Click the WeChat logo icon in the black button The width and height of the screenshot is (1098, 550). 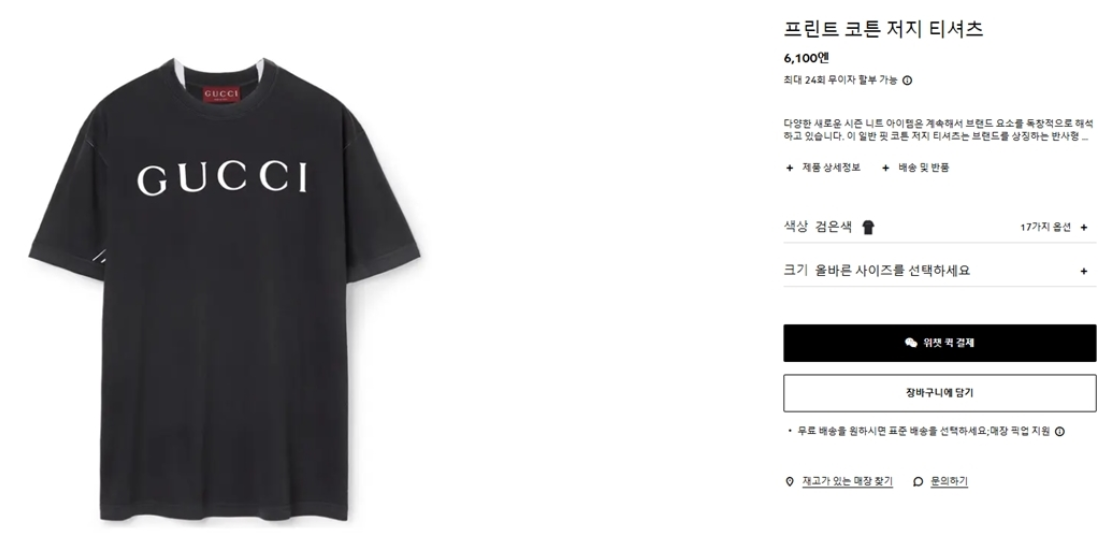pos(910,343)
